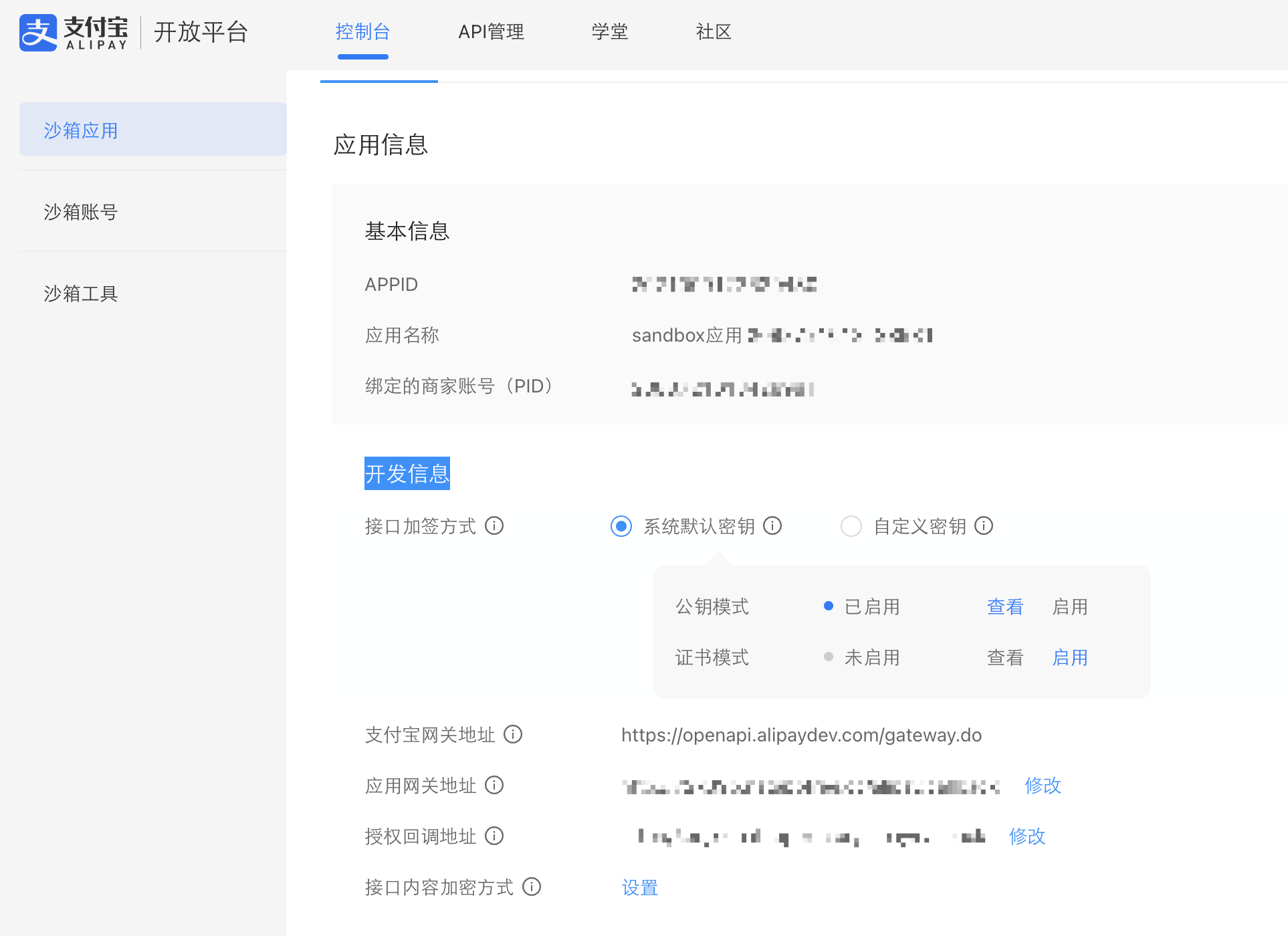Open info icon beside 支付宝网关地址
1288x936 pixels.
tap(513, 735)
